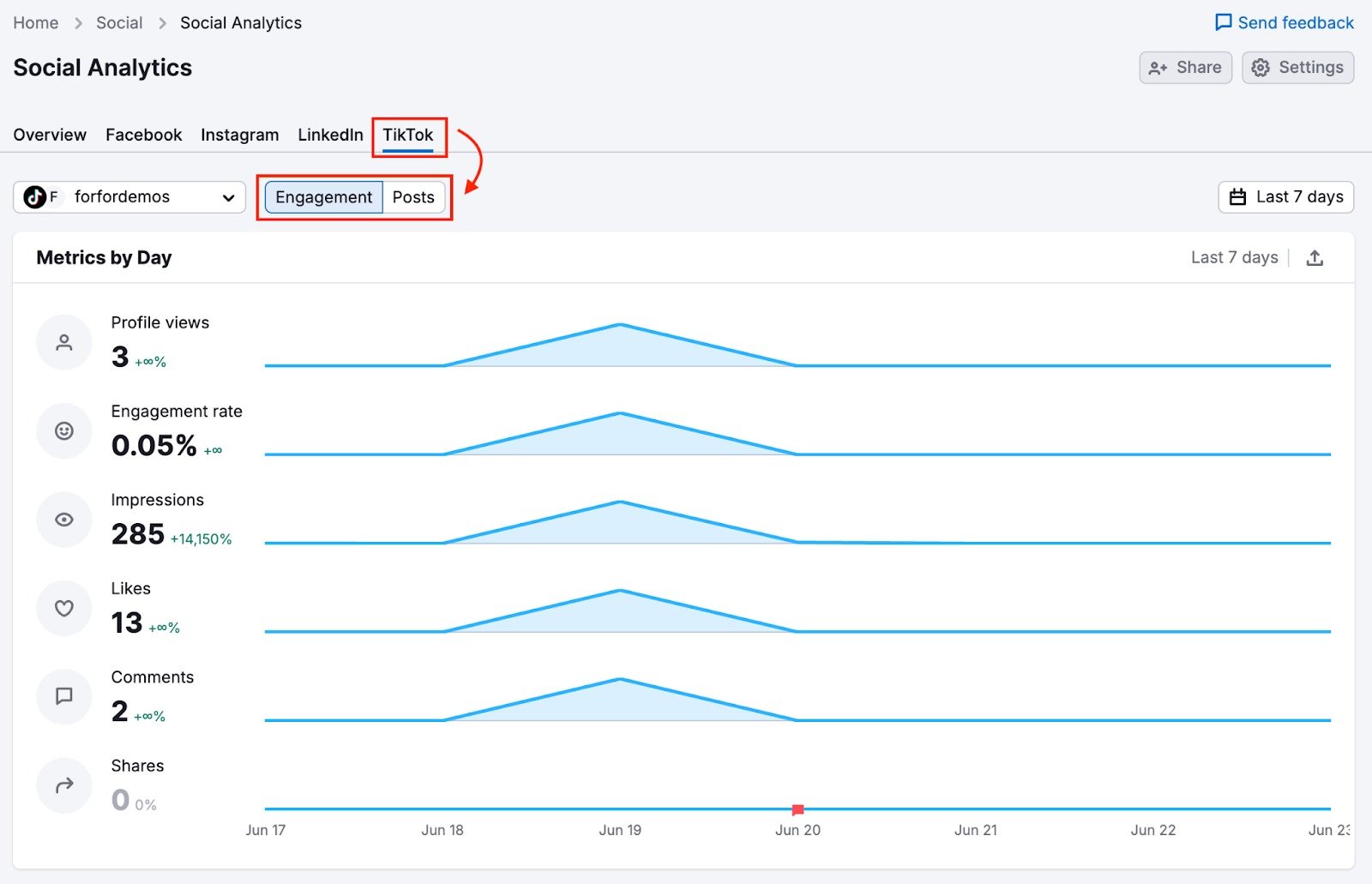Click the export icon next to Last 7 days

[1316, 257]
